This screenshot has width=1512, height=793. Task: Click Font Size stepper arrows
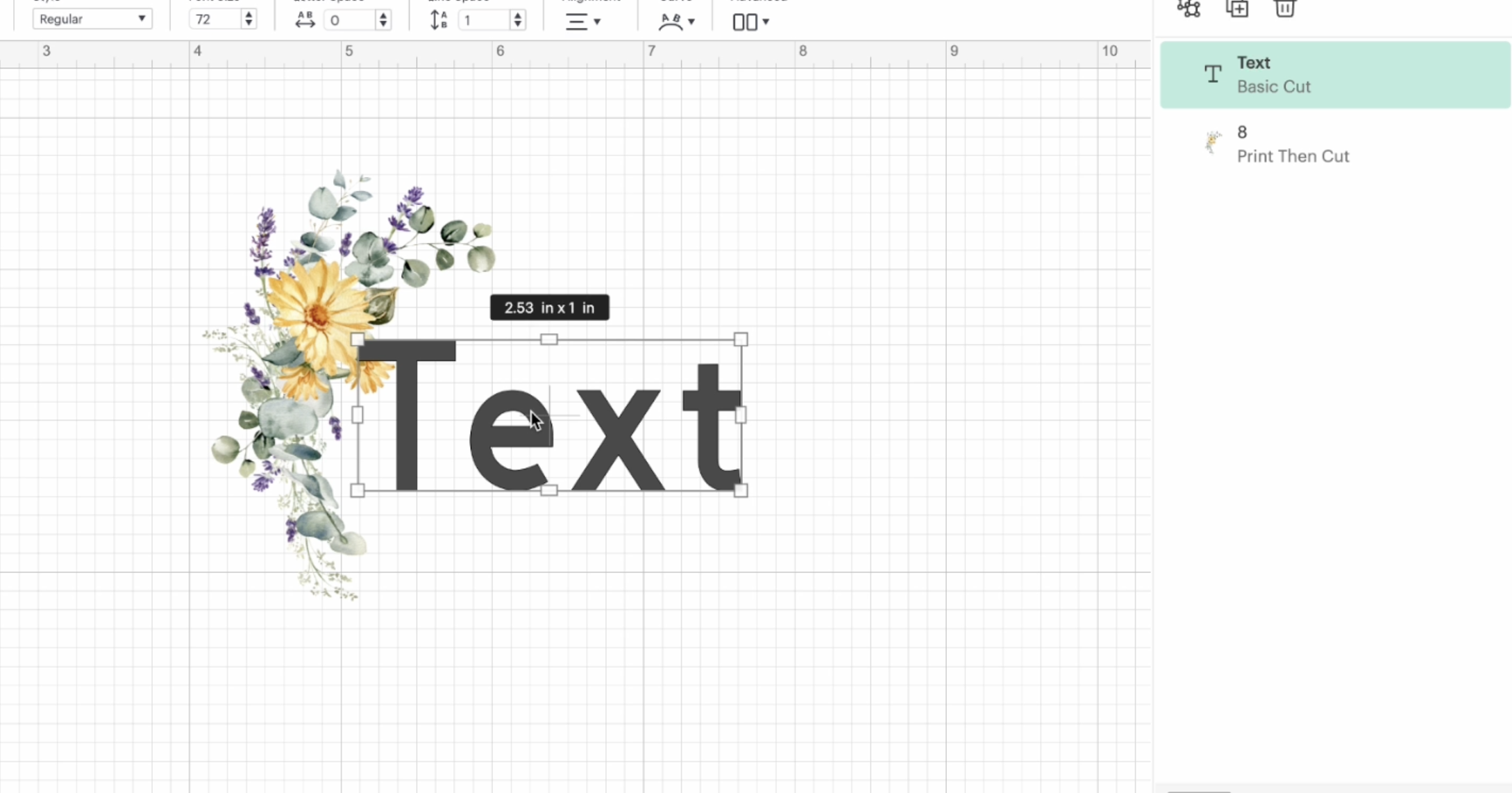249,19
